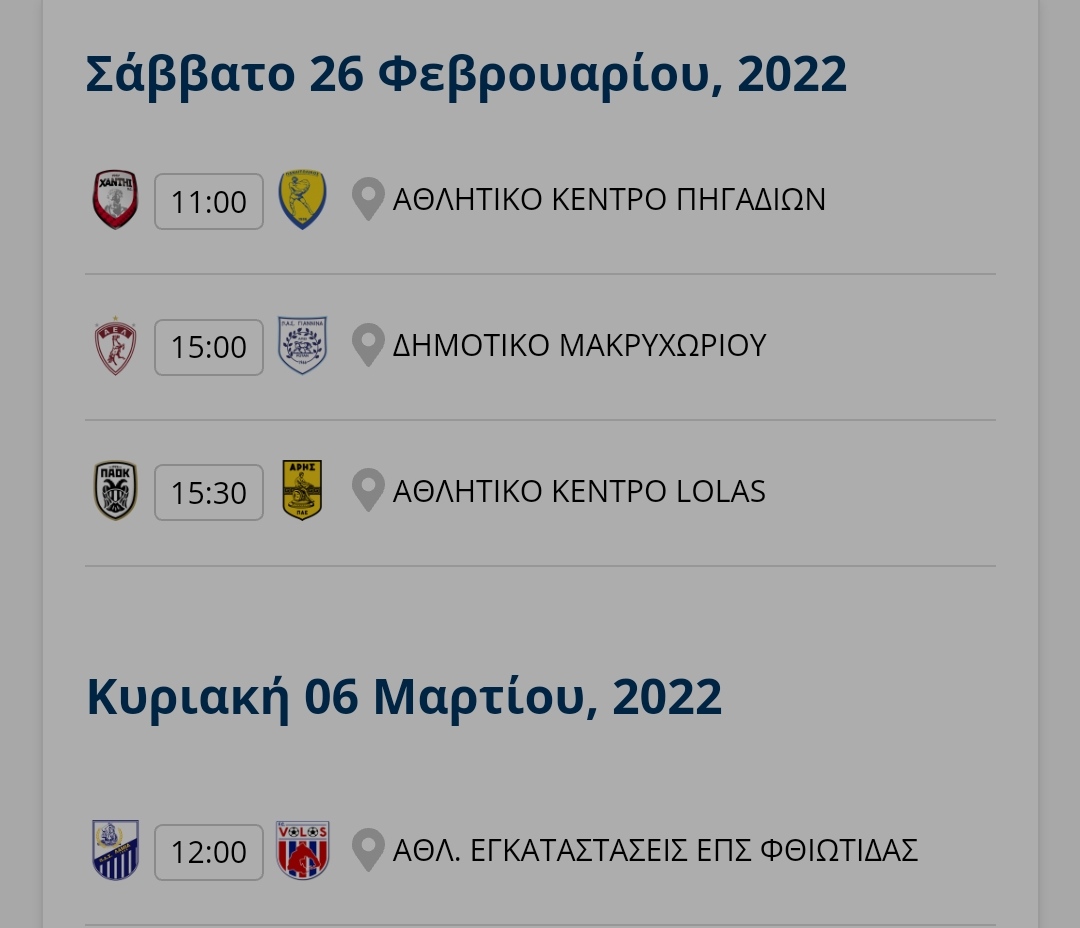Click the Σάββατο 26 Φεβρουαρίου date heading

466,74
